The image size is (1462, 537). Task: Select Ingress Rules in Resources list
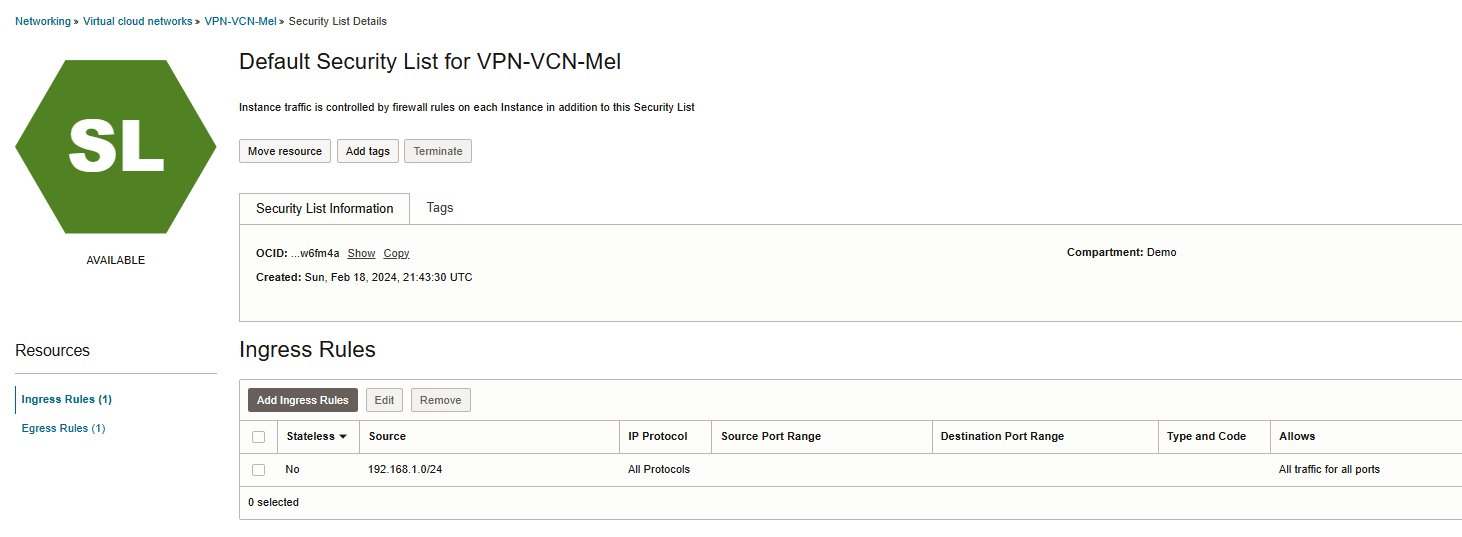[x=66, y=399]
